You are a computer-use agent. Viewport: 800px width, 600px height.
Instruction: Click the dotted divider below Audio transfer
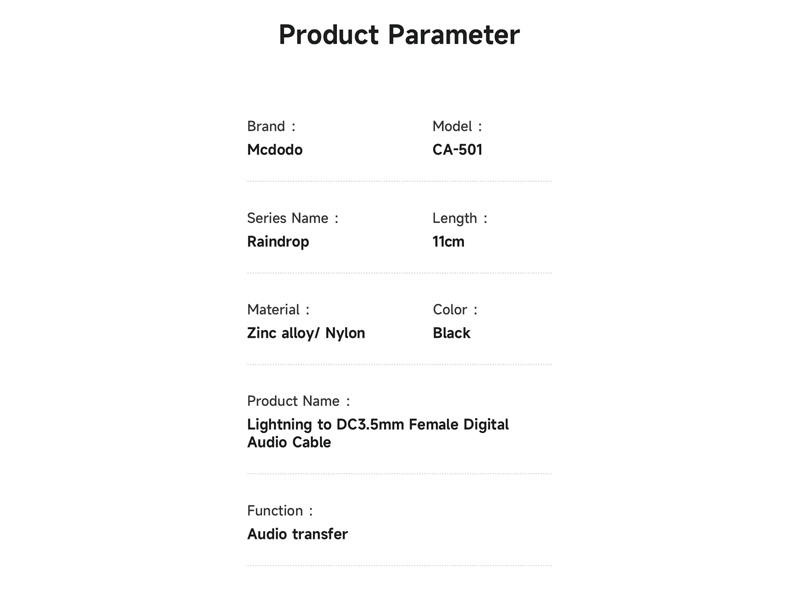tap(399, 566)
